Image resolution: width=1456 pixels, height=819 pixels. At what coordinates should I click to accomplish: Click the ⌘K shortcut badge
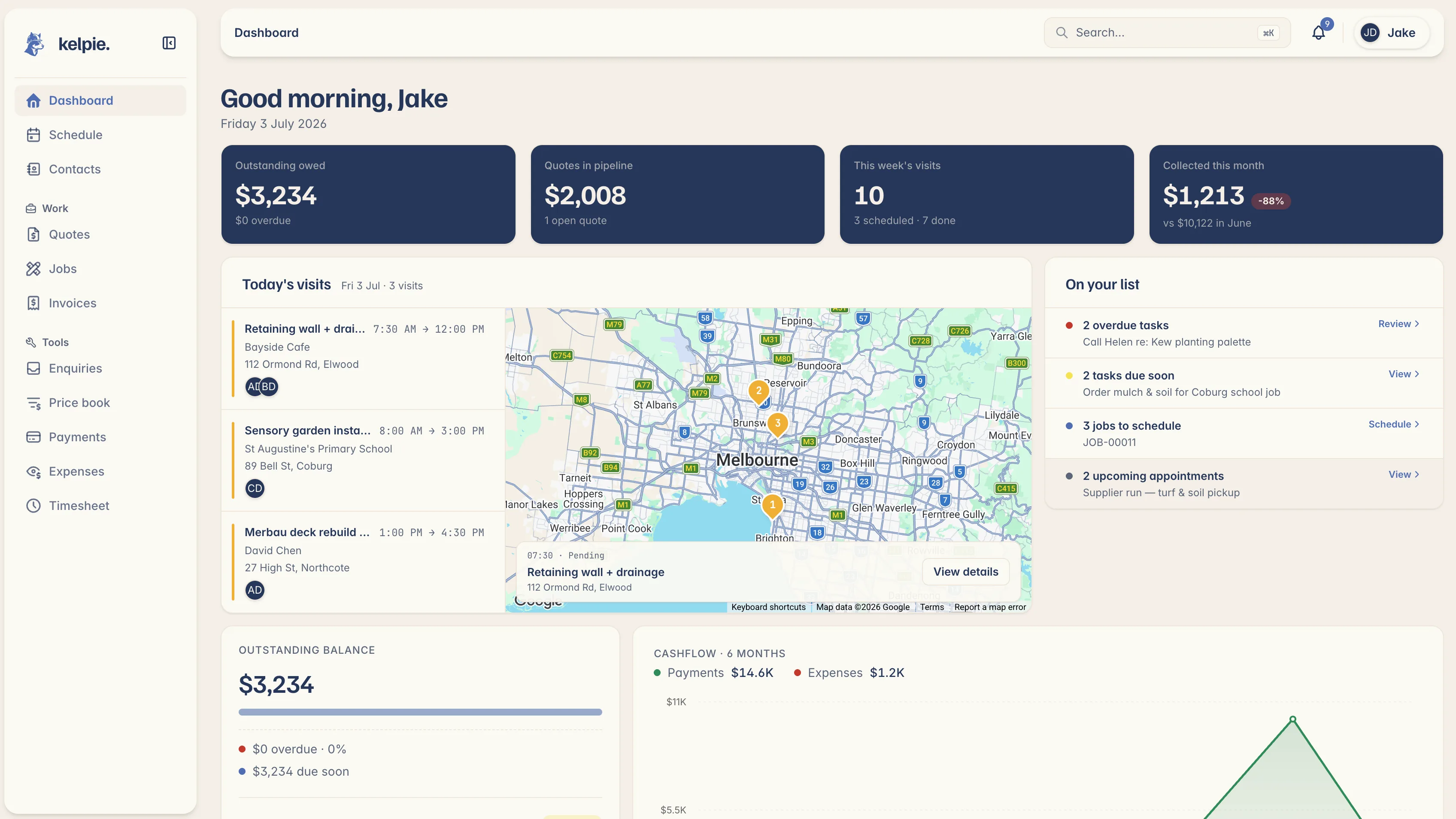click(1268, 33)
